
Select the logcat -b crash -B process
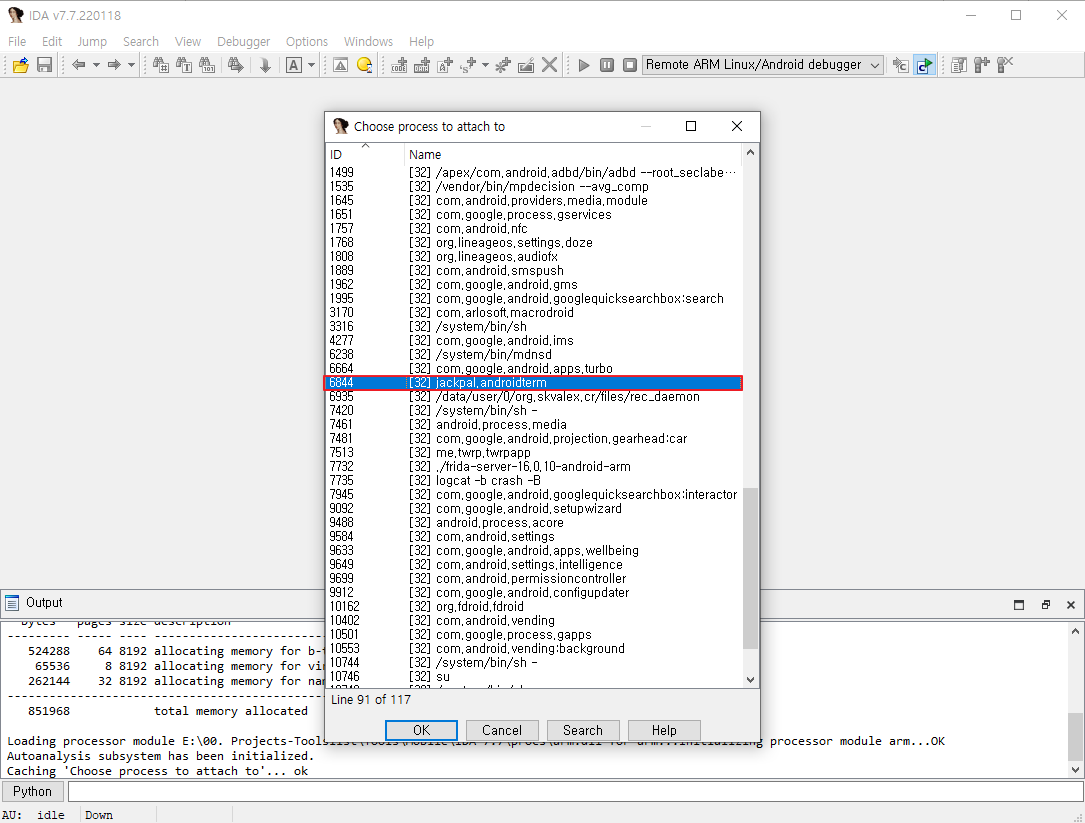point(534,480)
